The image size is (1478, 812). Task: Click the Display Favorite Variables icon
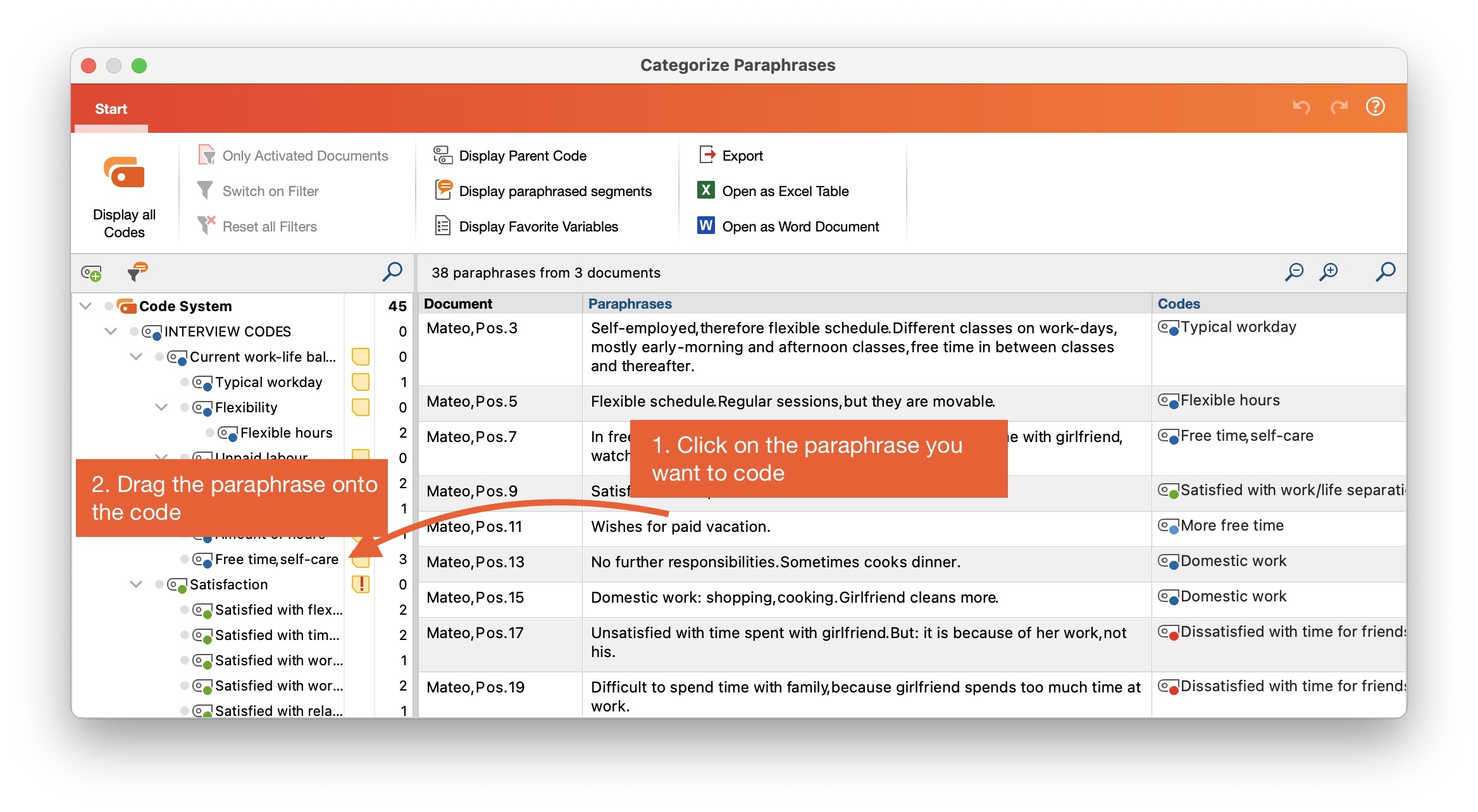click(x=443, y=226)
